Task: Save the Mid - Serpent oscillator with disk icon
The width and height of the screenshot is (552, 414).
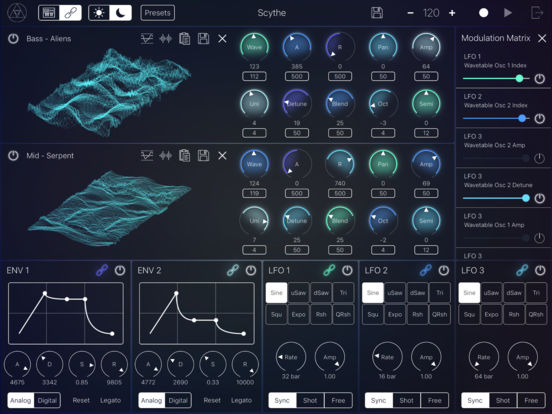Action: coord(203,155)
